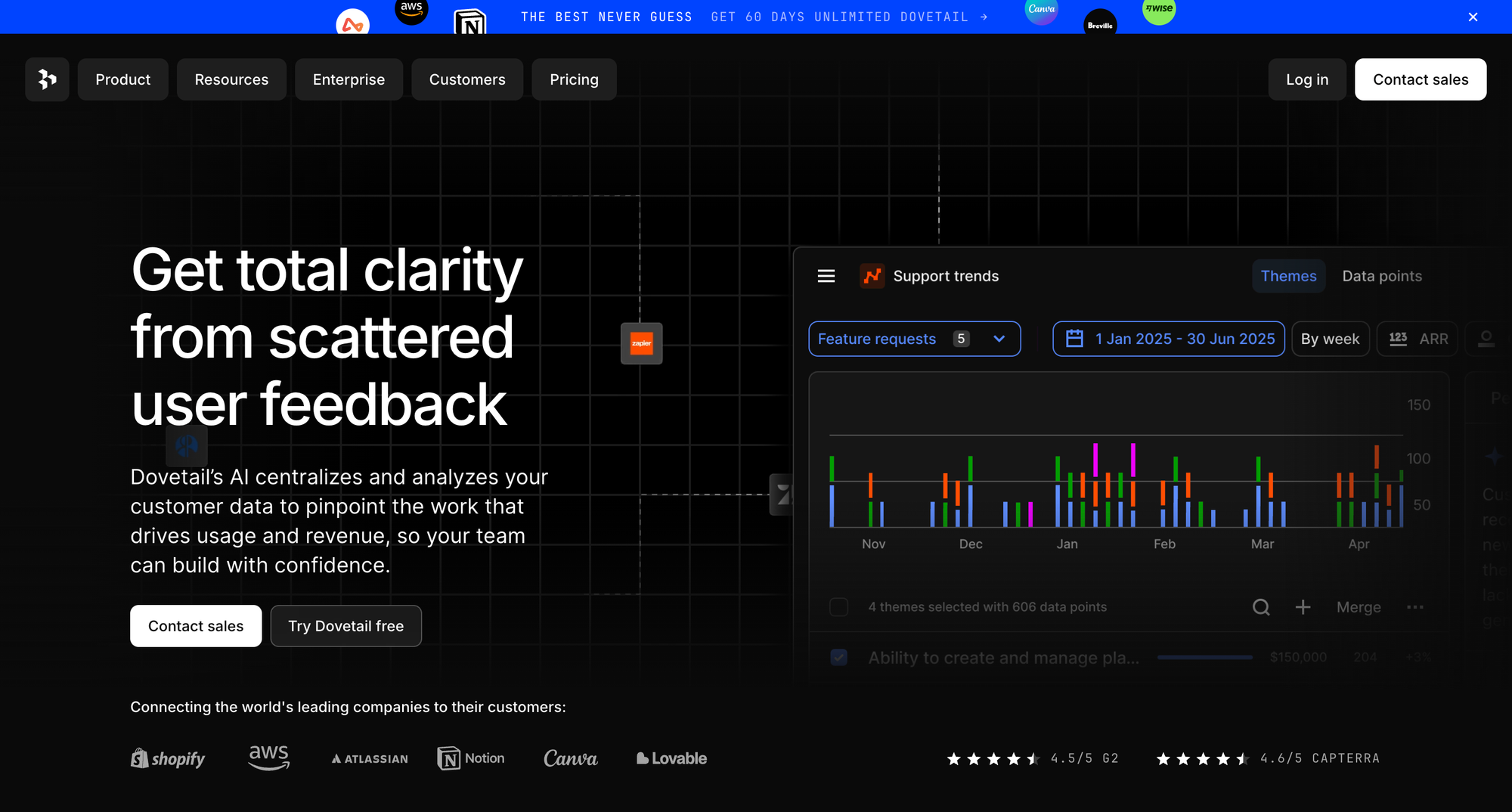Viewport: 1512px width, 812px height.
Task: Click the progress bar of first theme
Action: click(1204, 657)
